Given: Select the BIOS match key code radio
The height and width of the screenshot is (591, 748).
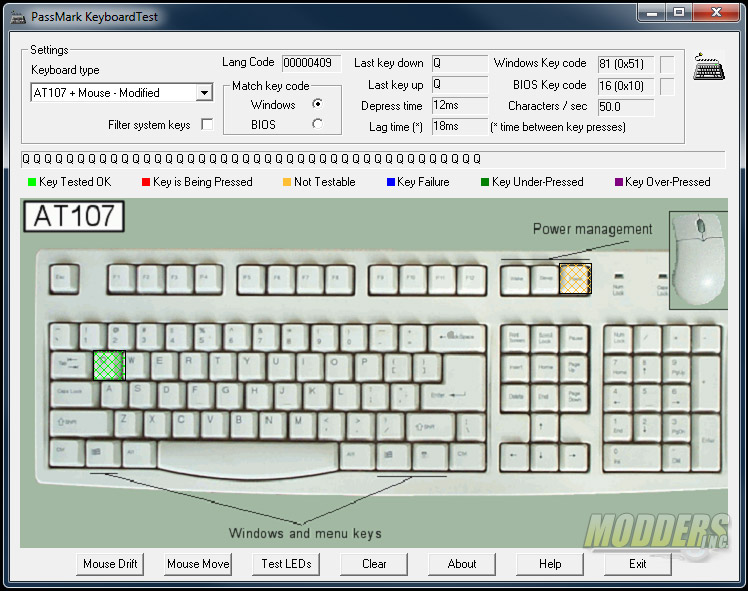Looking at the screenshot, I should 317,124.
